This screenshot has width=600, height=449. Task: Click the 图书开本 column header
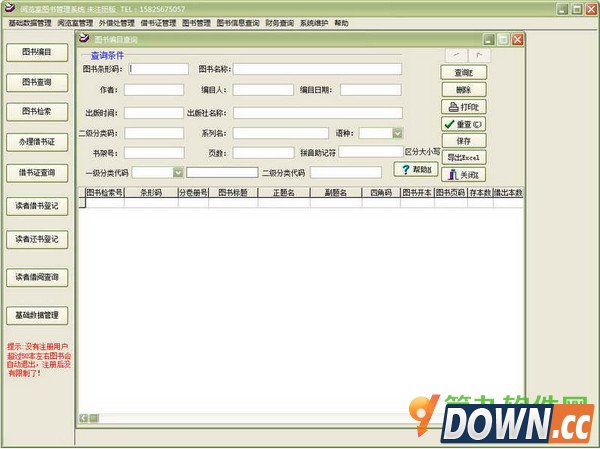417,193
